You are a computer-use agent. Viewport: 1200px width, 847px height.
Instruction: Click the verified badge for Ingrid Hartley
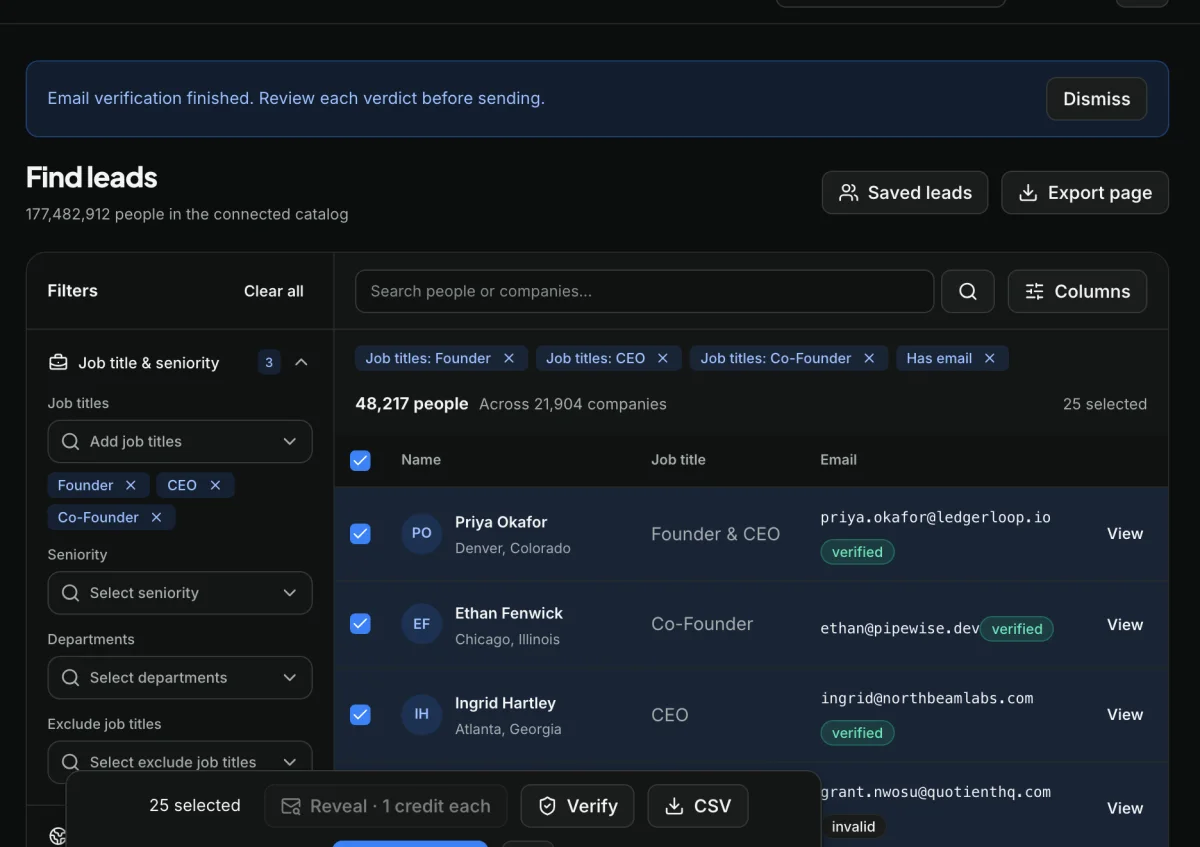pos(857,733)
